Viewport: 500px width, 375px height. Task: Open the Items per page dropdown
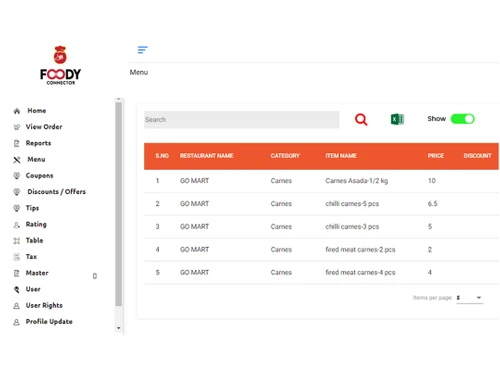469,298
